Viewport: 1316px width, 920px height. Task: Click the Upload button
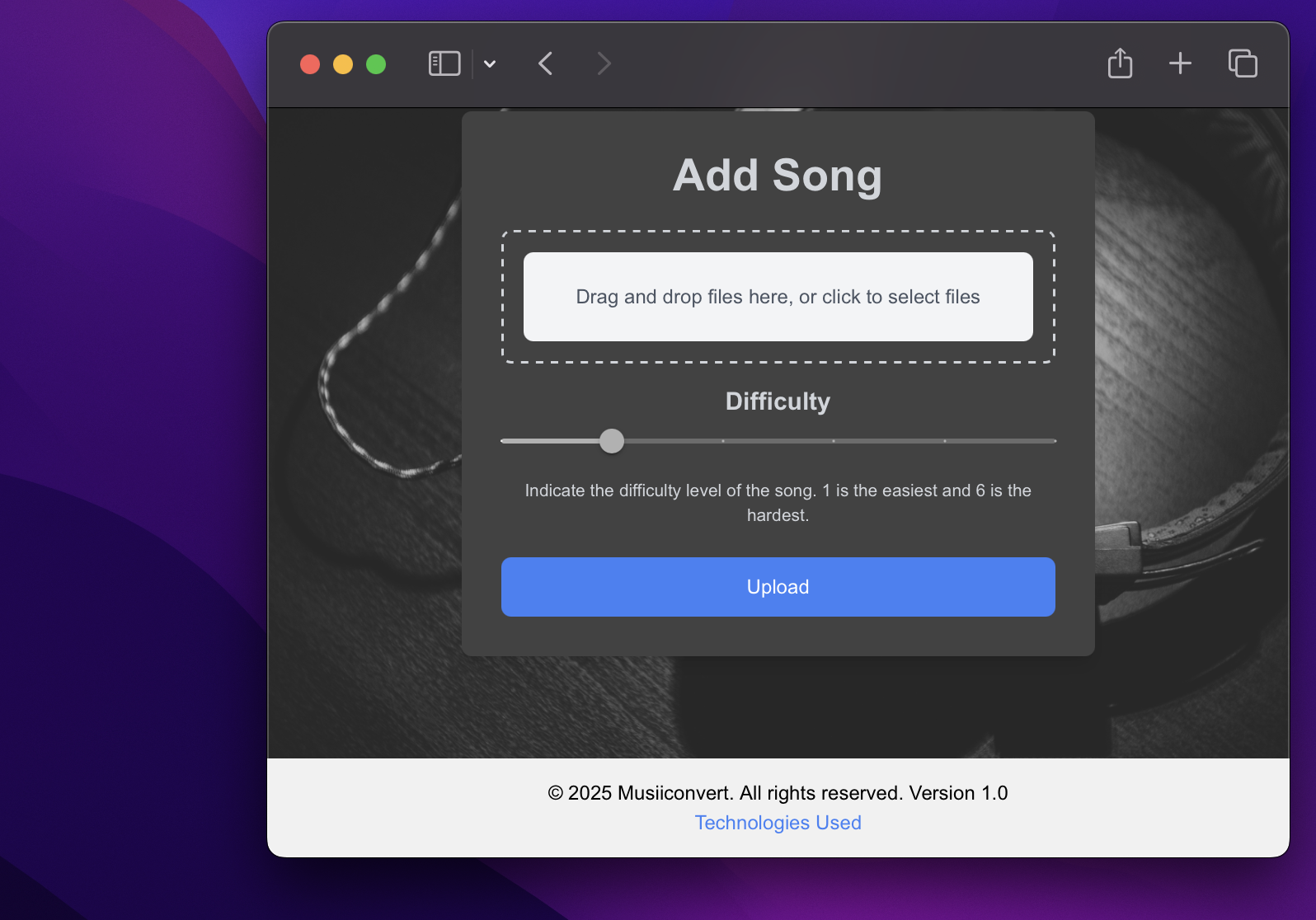coord(778,587)
